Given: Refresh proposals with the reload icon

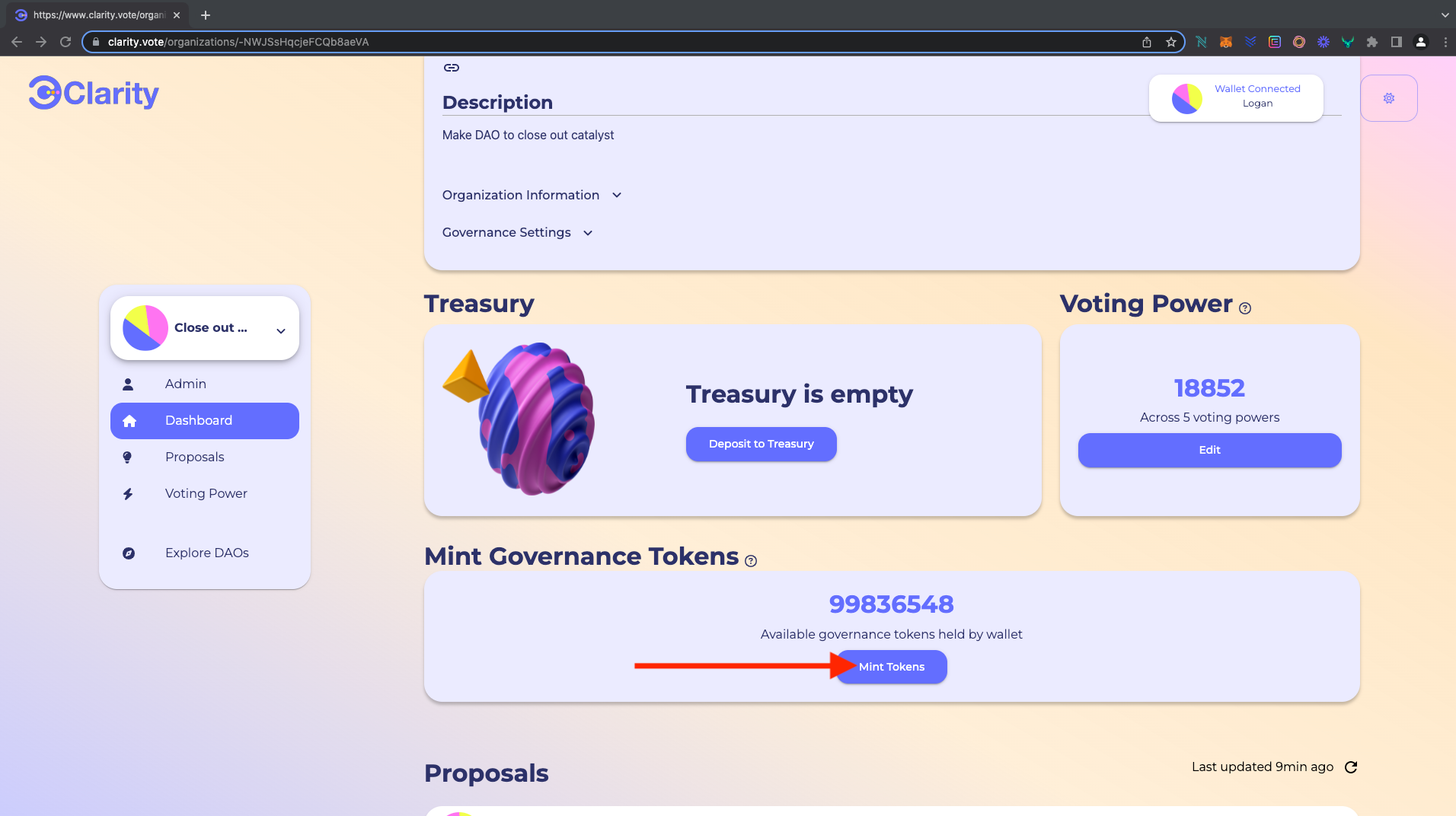Looking at the screenshot, I should coord(1351,767).
